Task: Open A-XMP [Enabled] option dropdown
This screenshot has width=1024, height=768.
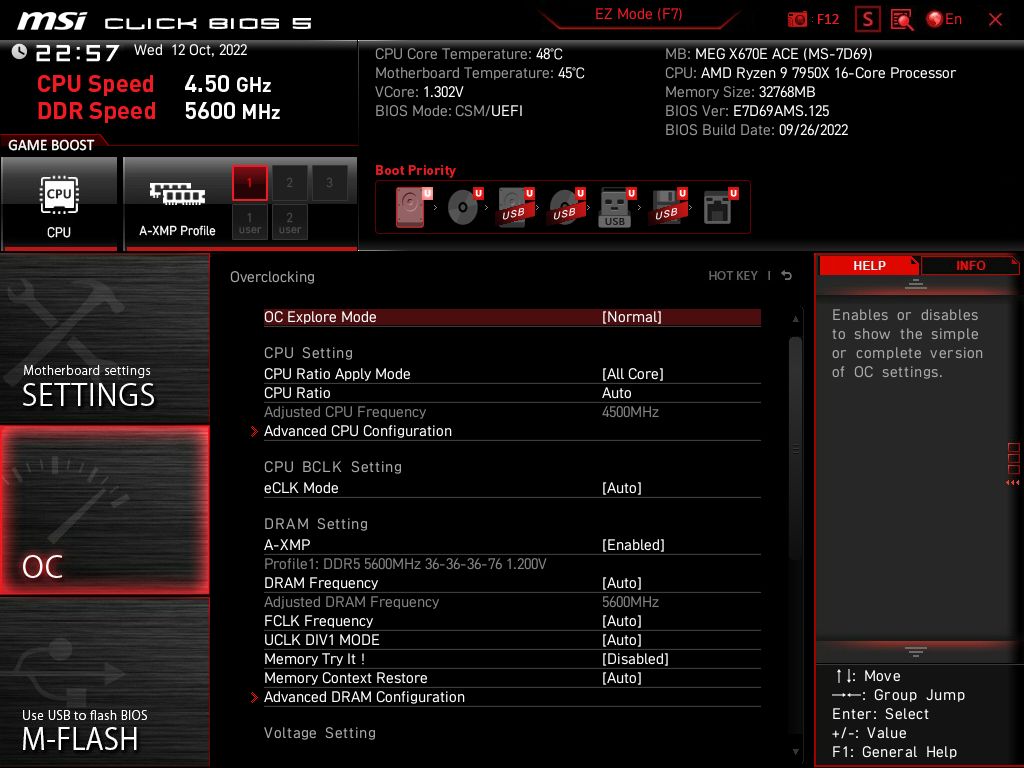Action: [x=512, y=545]
